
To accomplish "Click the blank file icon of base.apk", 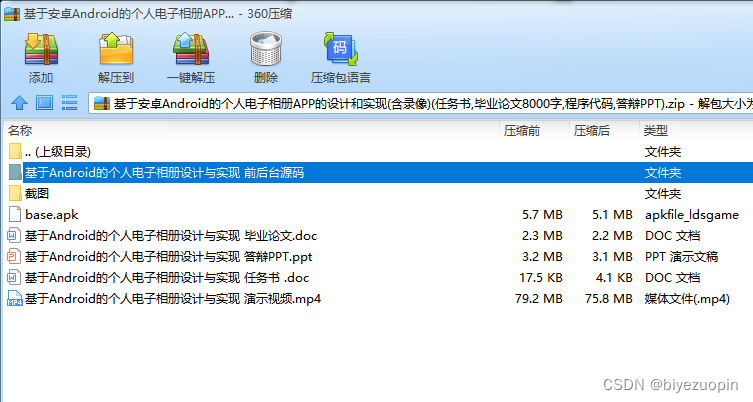I will [15, 214].
